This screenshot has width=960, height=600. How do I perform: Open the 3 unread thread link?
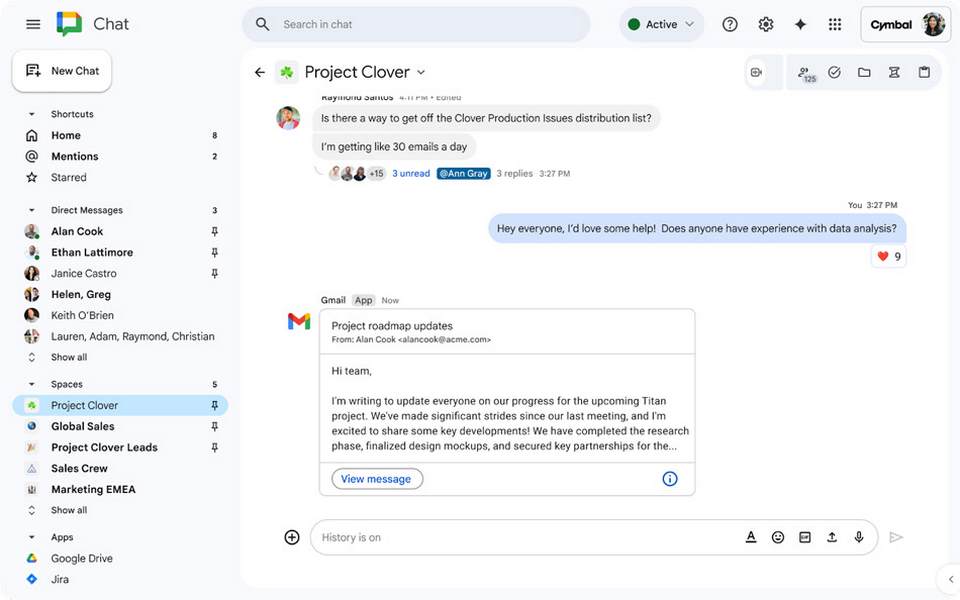pyautogui.click(x=411, y=174)
